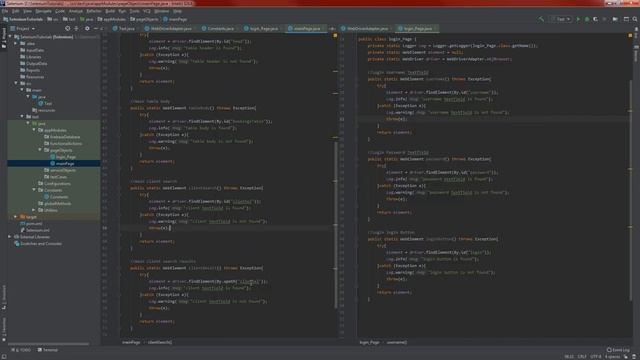The height and width of the screenshot is (360, 640).
Task: Click the Search Everywhere magnifier icon
Action: click(635, 19)
